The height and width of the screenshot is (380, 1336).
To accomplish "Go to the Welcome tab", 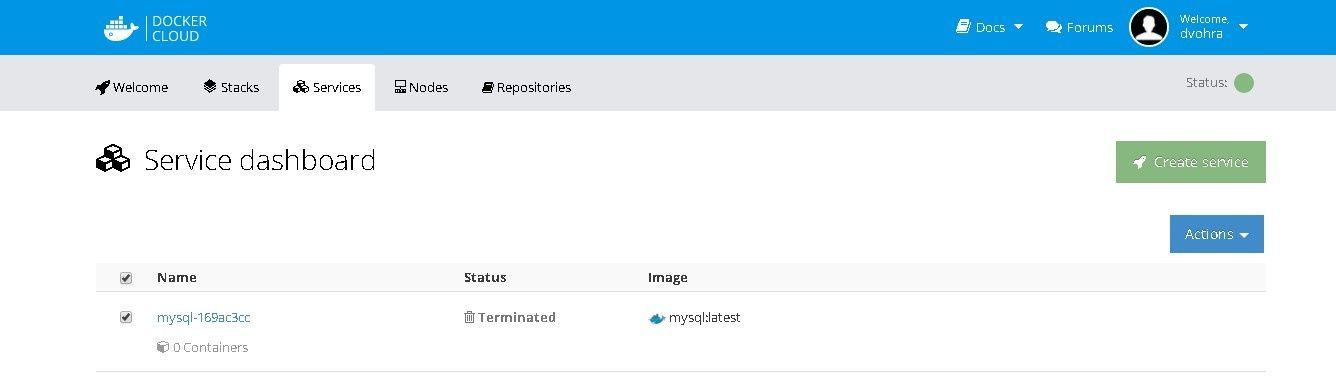I will point(132,87).
